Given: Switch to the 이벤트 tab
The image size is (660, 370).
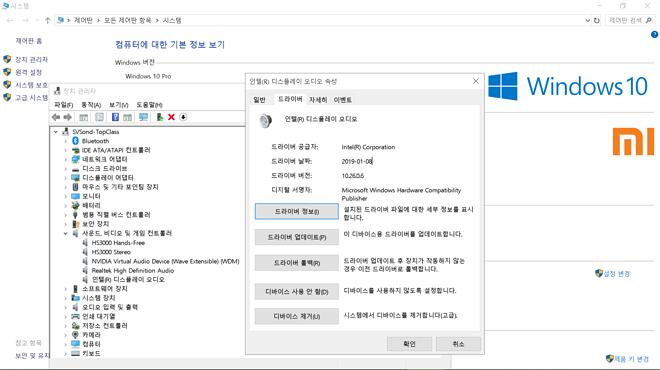Looking at the screenshot, I should click(343, 100).
